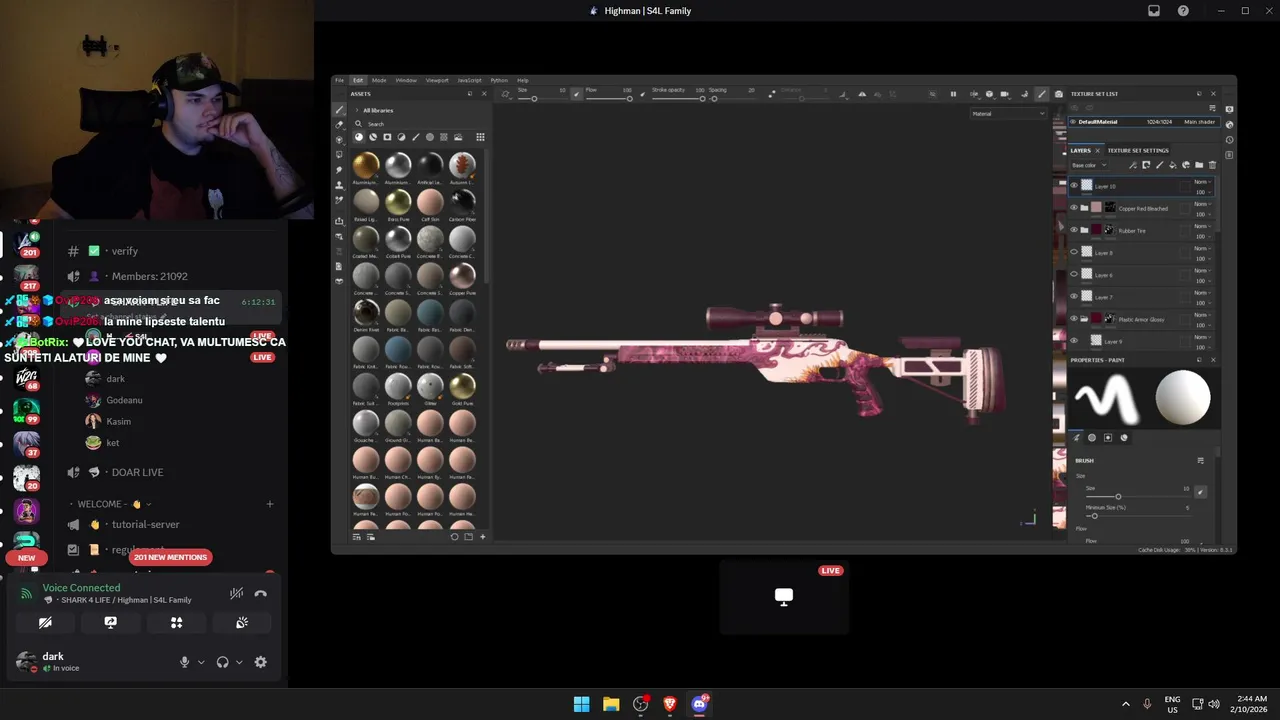
Task: Collapse the WELCOME channel category
Action: tap(110, 504)
